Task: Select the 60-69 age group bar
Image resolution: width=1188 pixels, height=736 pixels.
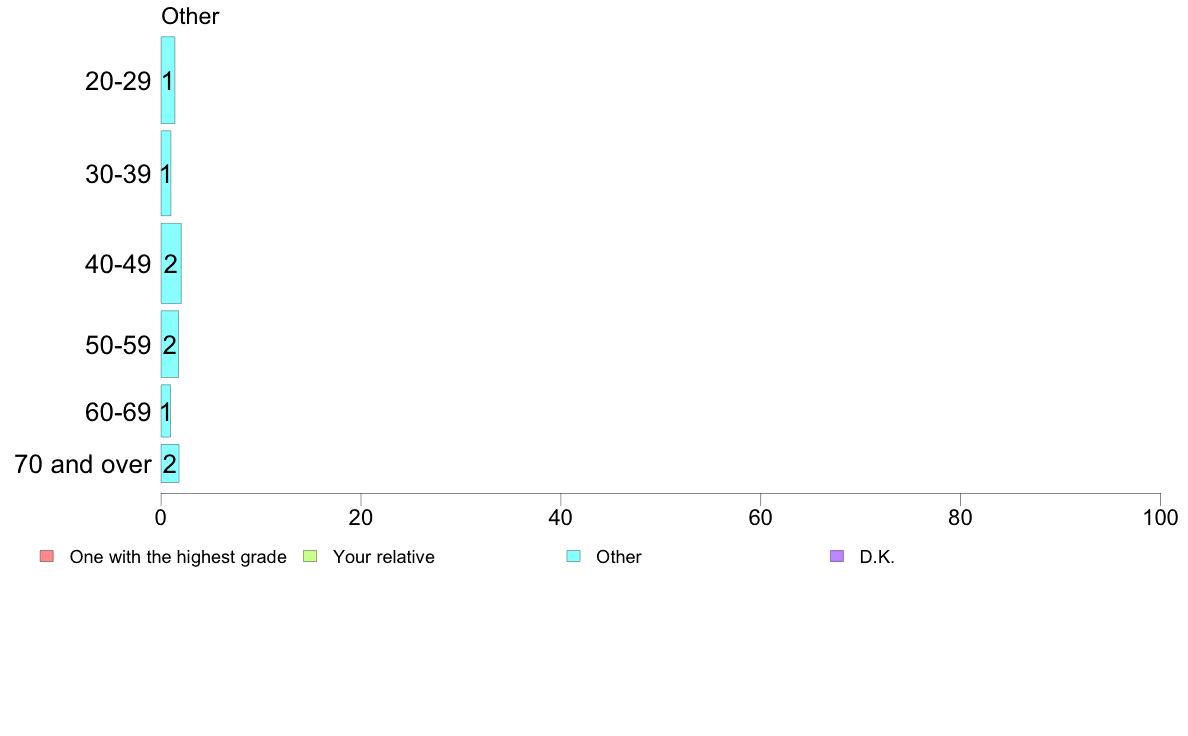Action: tap(166, 411)
